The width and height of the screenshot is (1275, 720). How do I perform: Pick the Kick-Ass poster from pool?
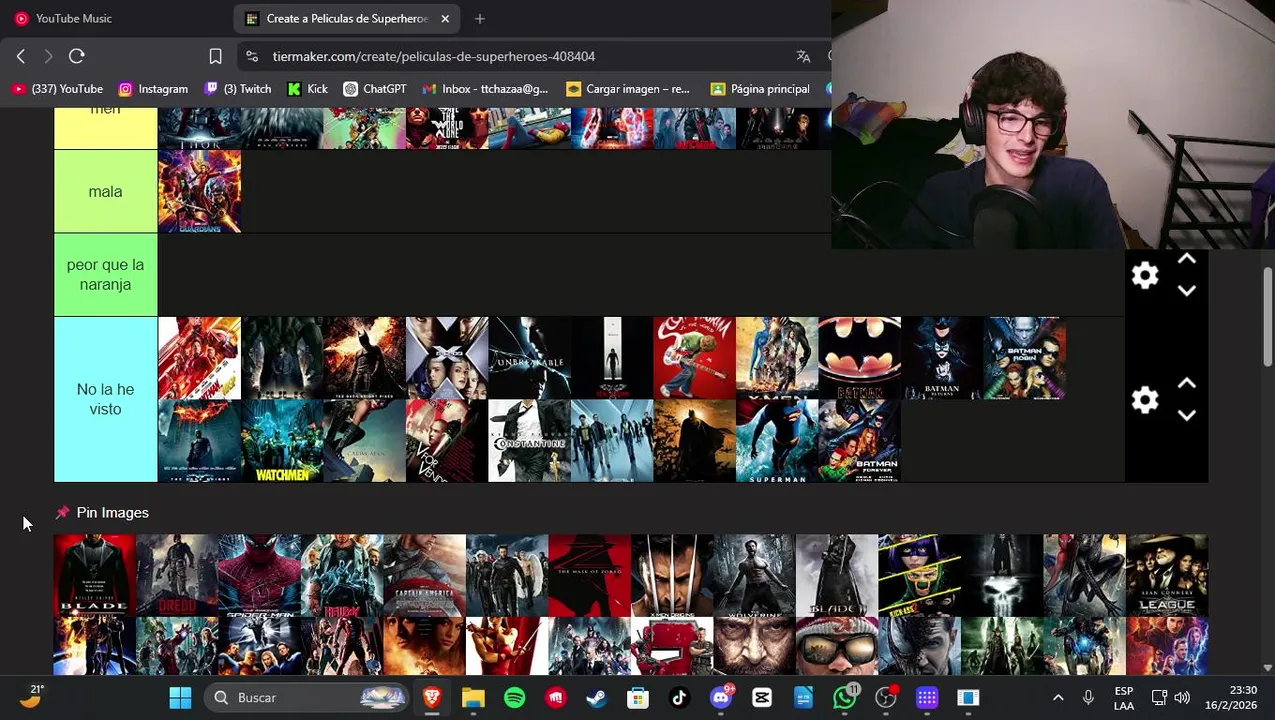click(919, 575)
